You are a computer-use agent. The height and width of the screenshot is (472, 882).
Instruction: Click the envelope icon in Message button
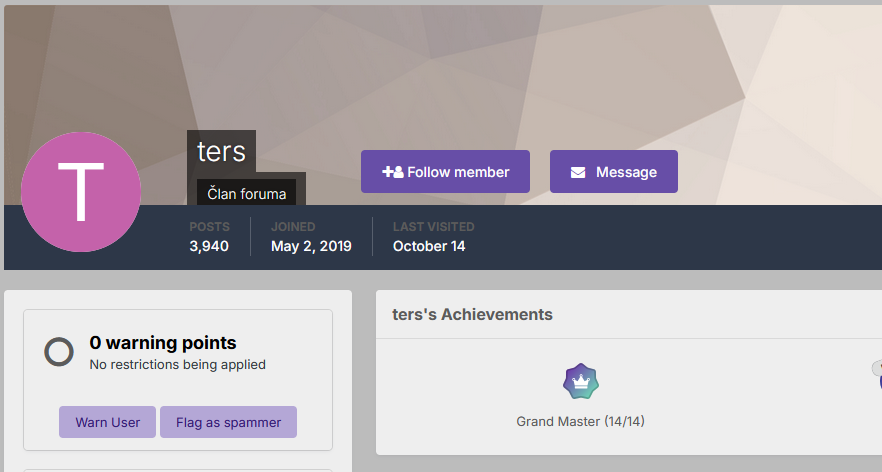pos(578,172)
